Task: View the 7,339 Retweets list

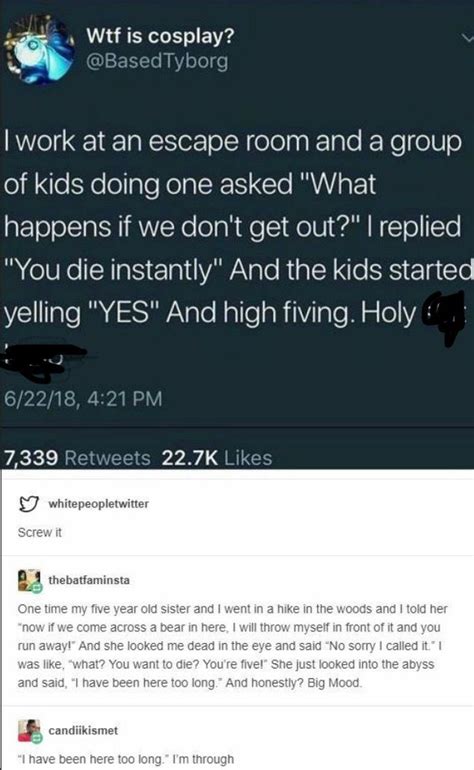Action: (78, 458)
